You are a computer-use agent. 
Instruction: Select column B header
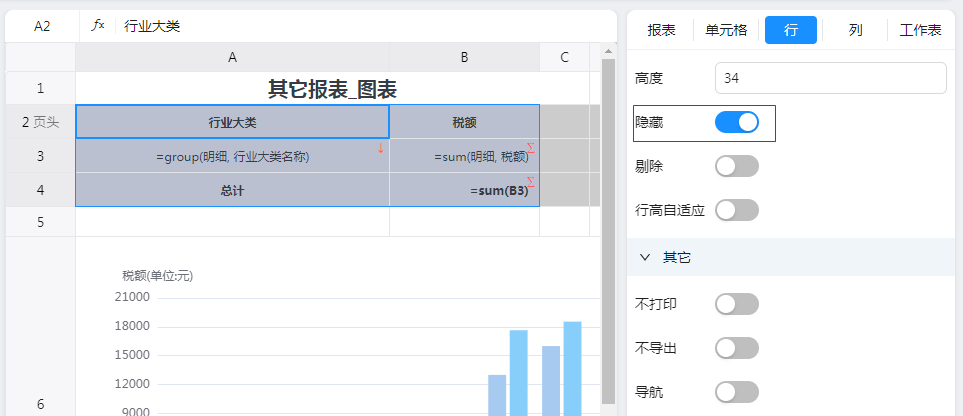click(x=464, y=57)
